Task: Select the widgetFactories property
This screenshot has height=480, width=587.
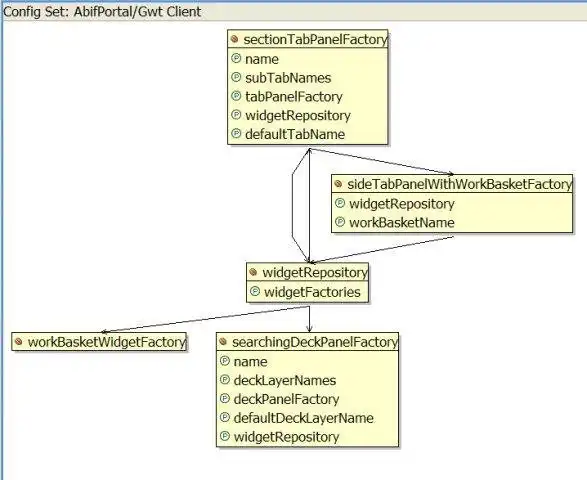Action: tap(312, 292)
